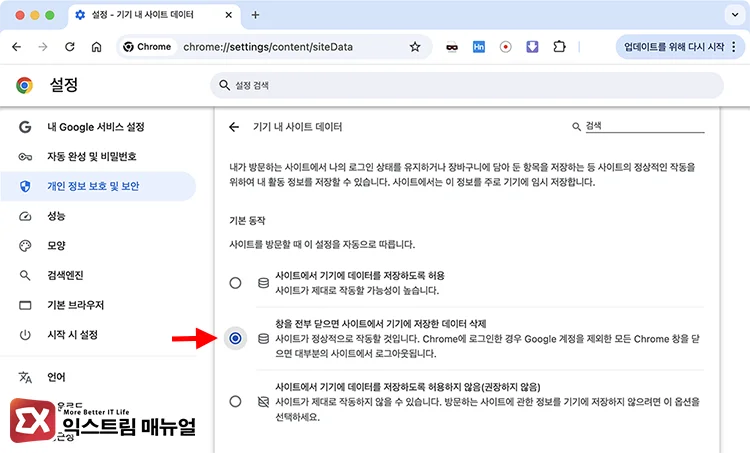Select 사이트에서 기기에 데이터를 저장하도록 허용 radio
The width and height of the screenshot is (750, 453).
[x=235, y=283]
